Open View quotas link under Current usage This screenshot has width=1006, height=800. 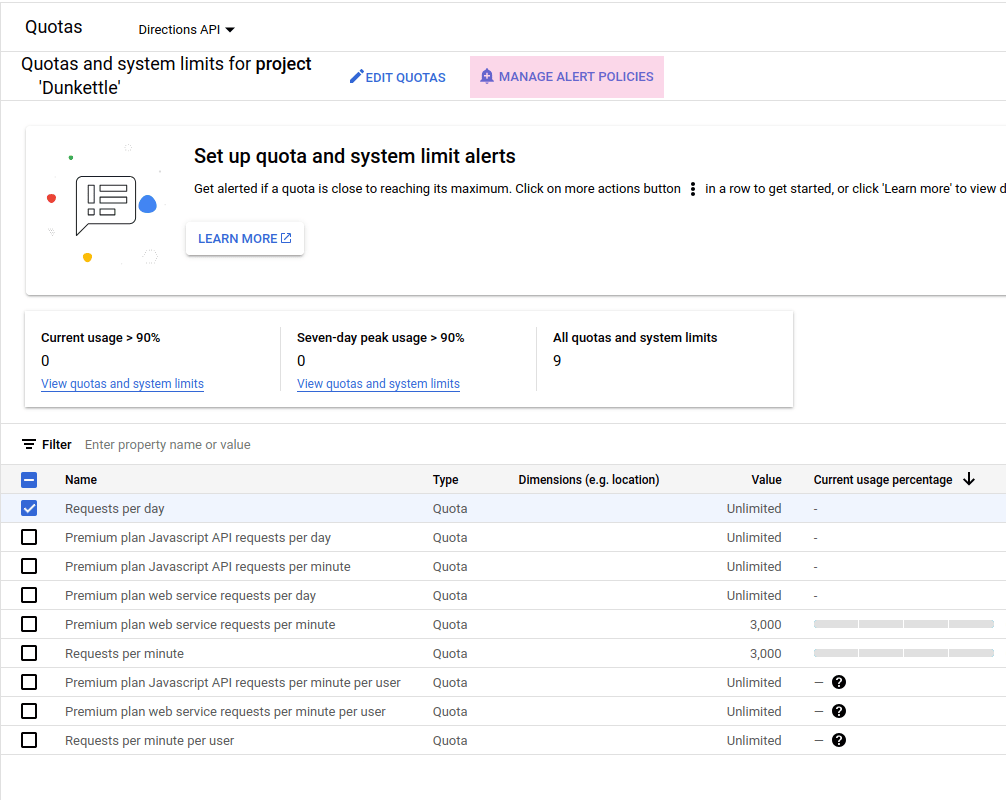[x=122, y=384]
